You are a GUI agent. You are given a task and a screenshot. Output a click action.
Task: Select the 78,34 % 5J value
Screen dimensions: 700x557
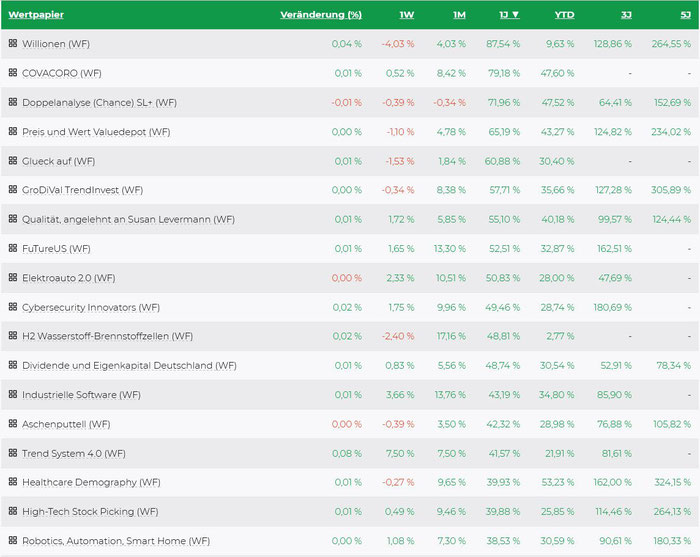(674, 366)
